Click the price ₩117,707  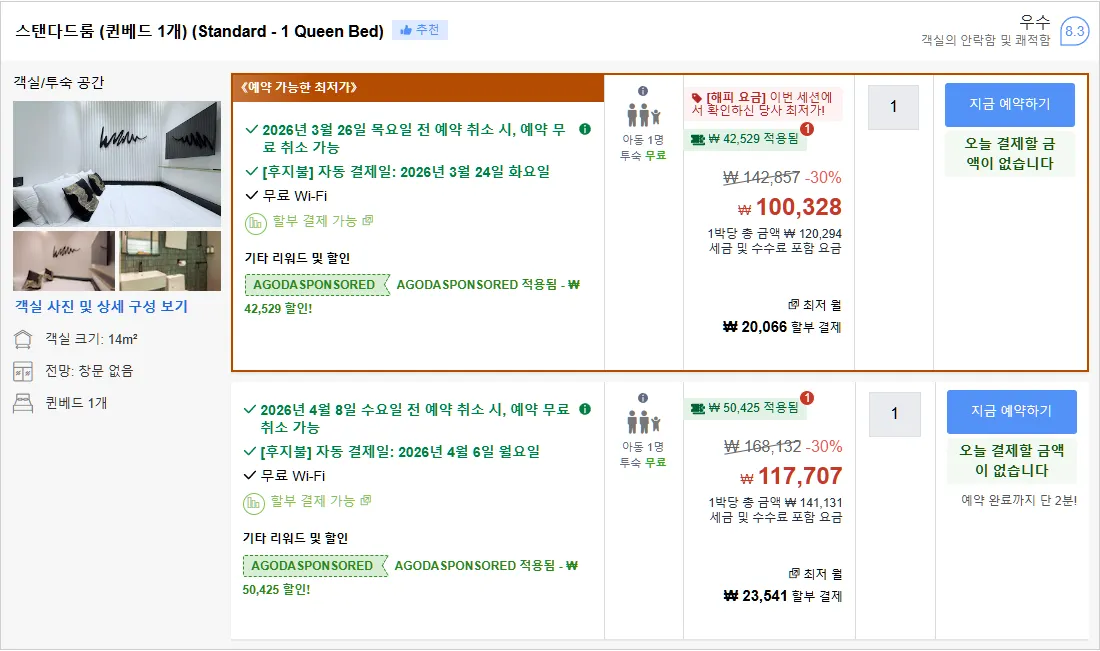click(x=791, y=476)
